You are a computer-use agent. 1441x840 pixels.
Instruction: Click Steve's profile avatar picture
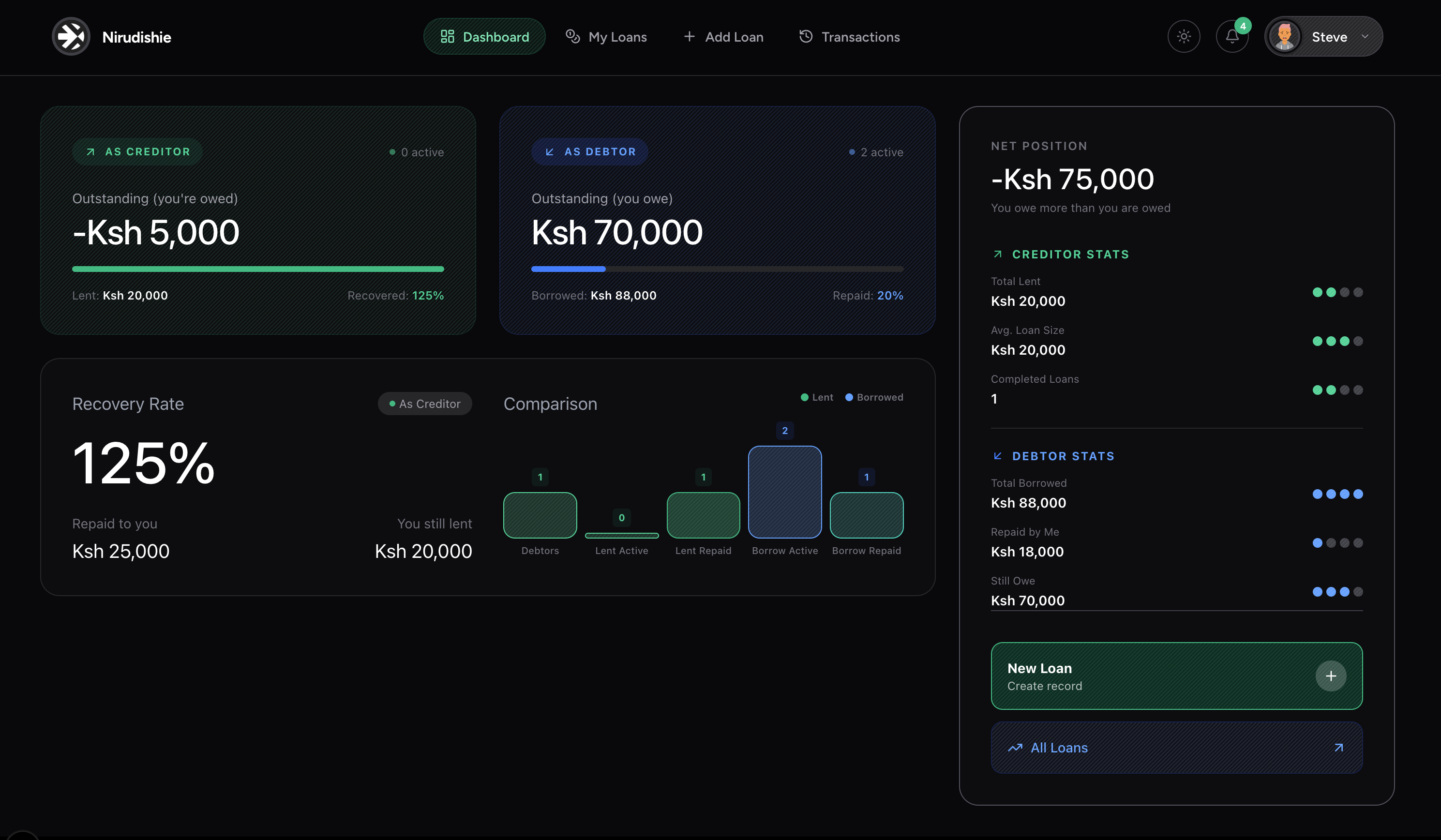pyautogui.click(x=1284, y=37)
